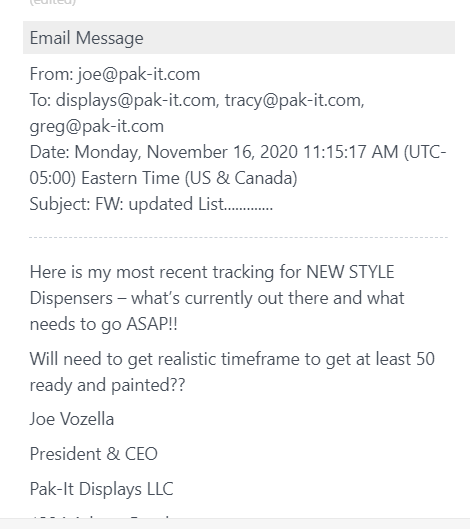
Task: Select the tracy@pak-it.com recipient address
Action: 293,100
